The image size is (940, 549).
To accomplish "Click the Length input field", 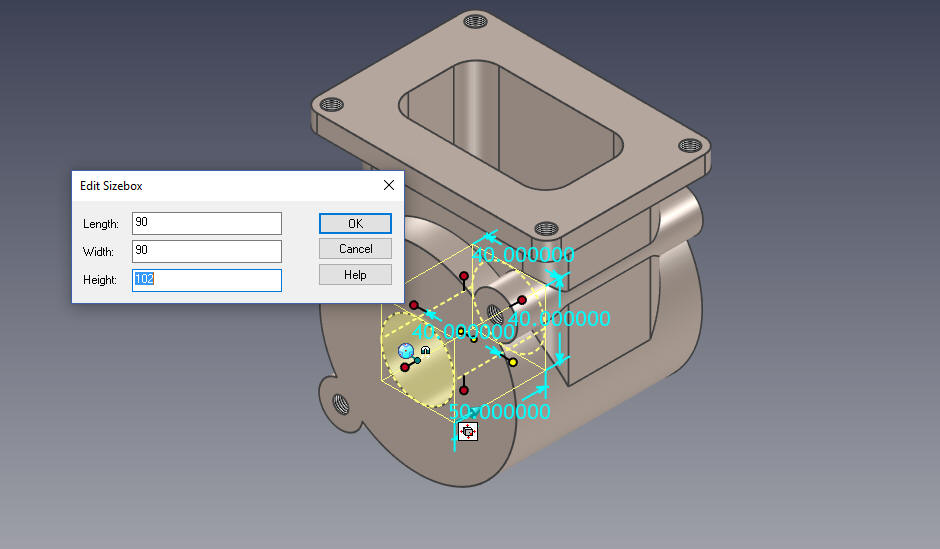I will click(207, 223).
